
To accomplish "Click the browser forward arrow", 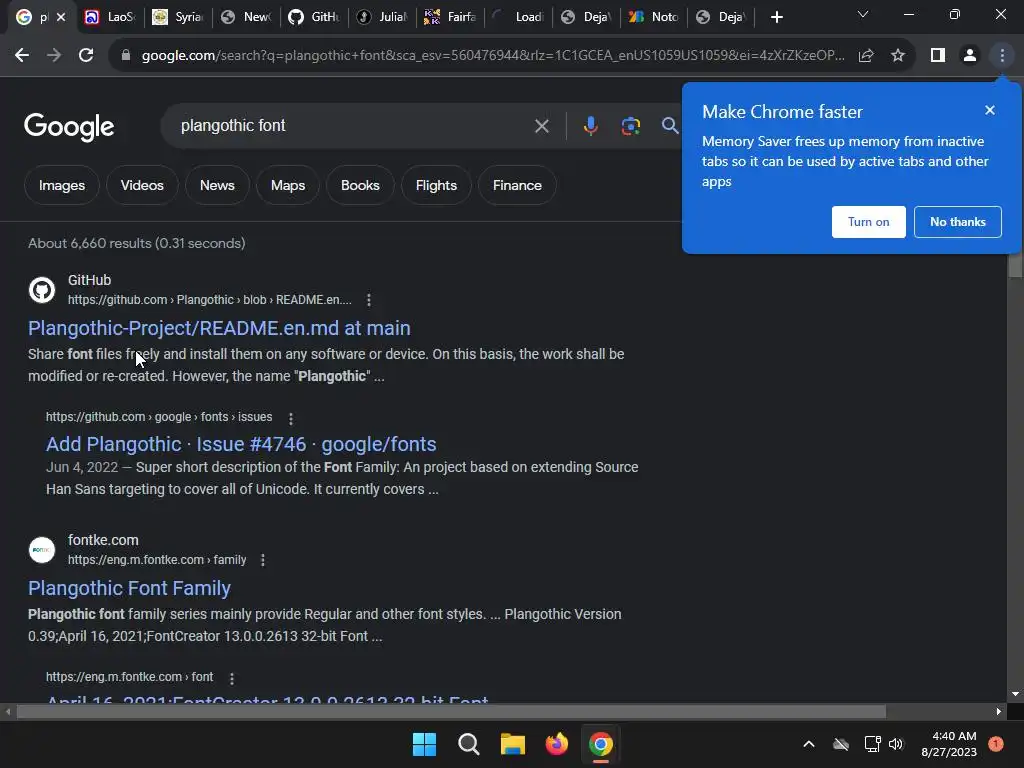I will click(54, 56).
